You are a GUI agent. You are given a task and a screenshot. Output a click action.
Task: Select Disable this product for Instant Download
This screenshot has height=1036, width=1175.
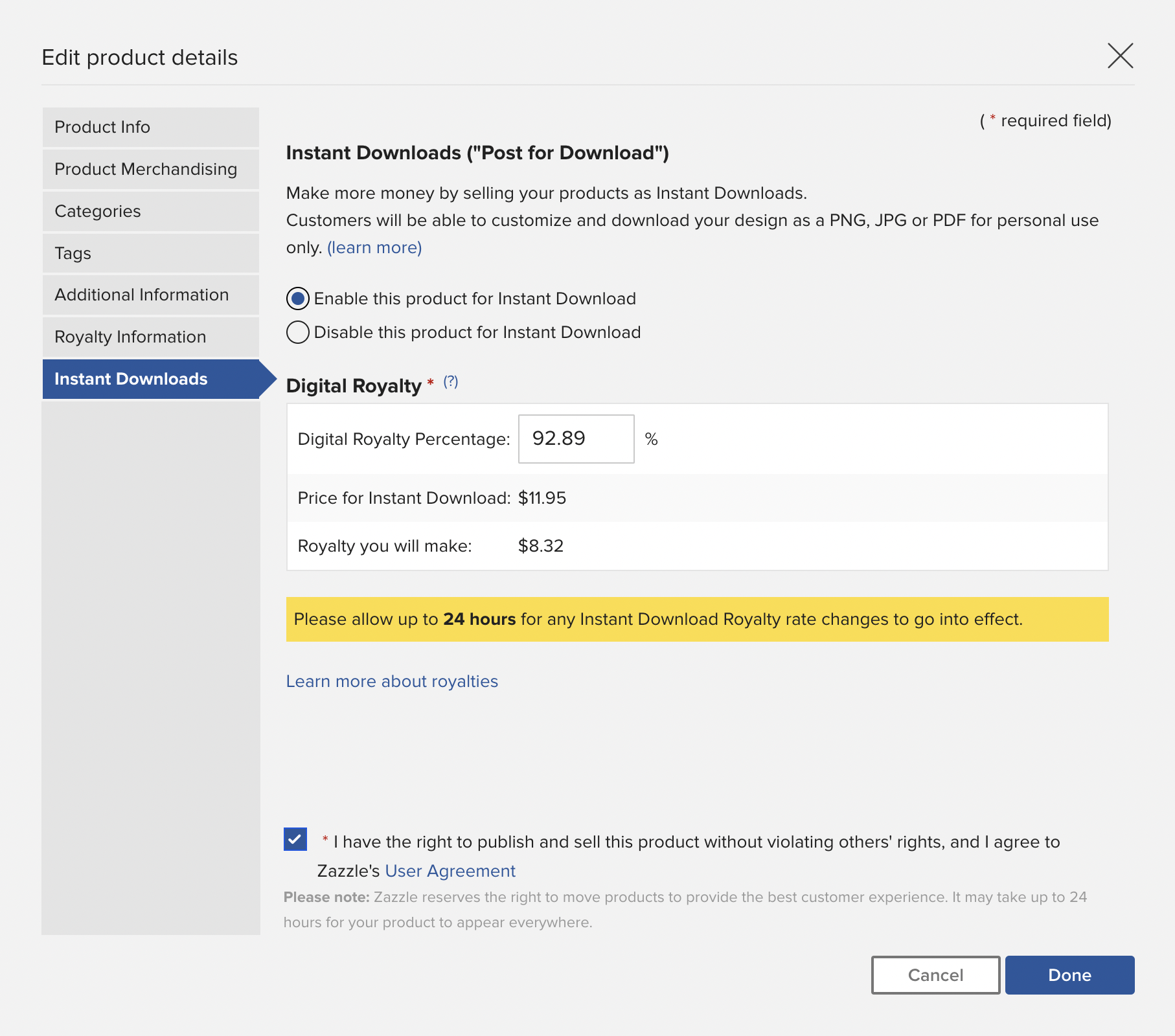(298, 332)
